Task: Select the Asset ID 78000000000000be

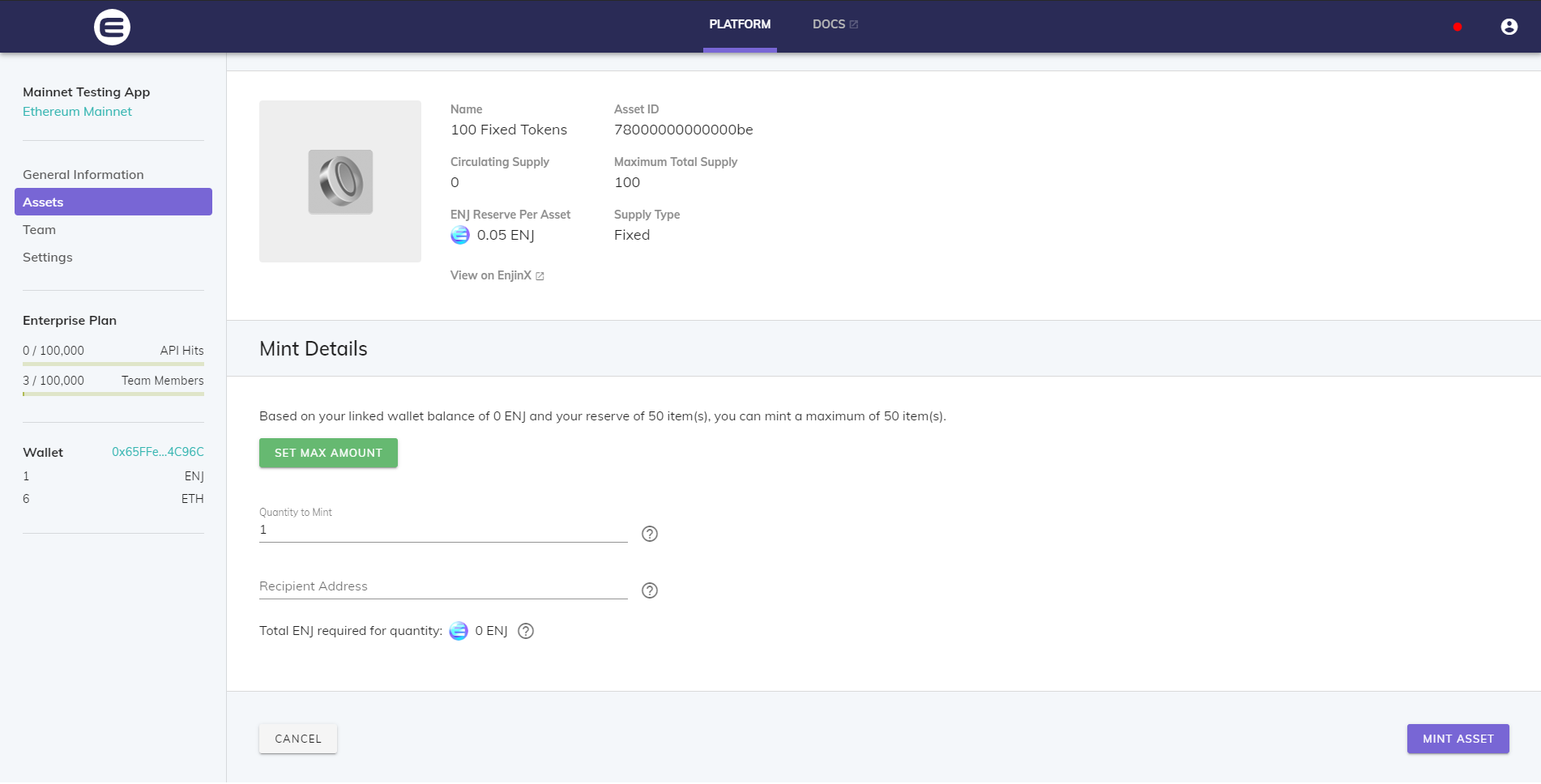Action: [x=684, y=130]
